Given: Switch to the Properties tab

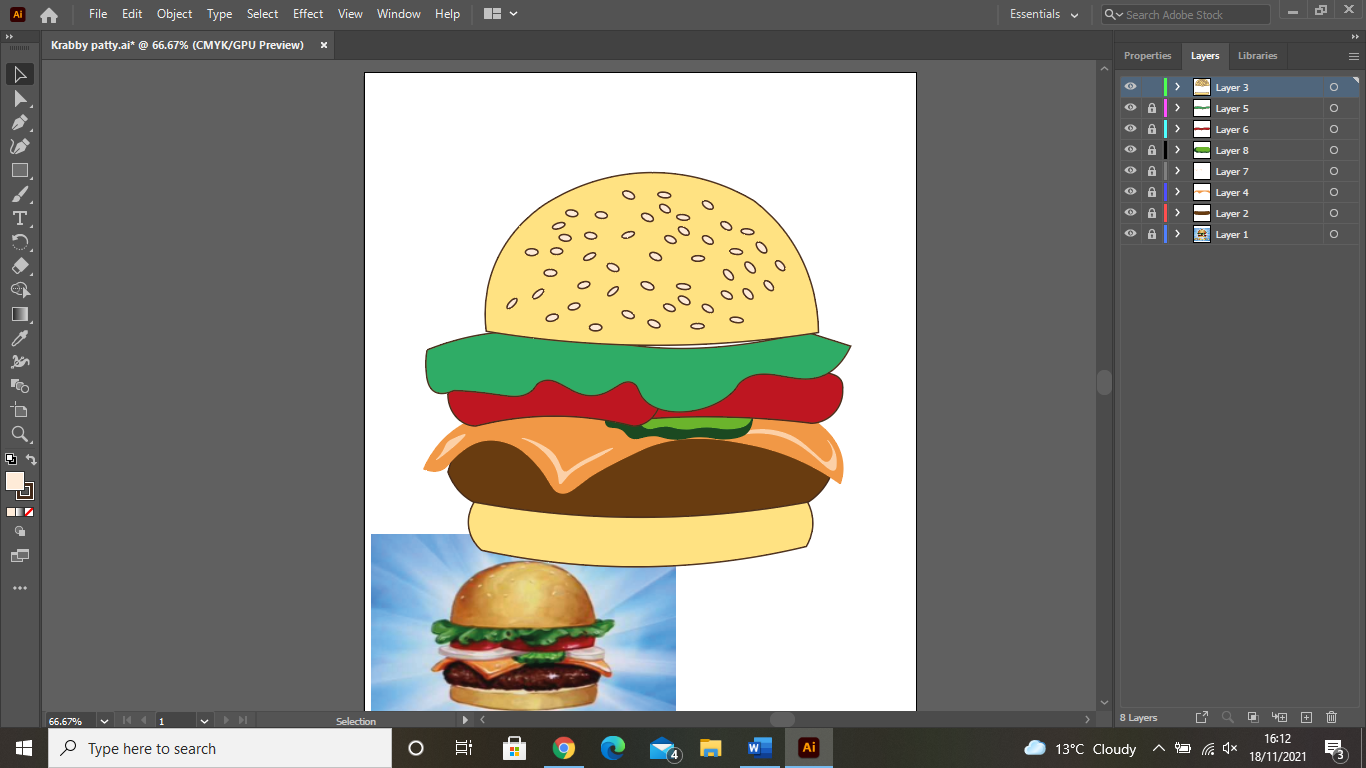Looking at the screenshot, I should [1147, 56].
